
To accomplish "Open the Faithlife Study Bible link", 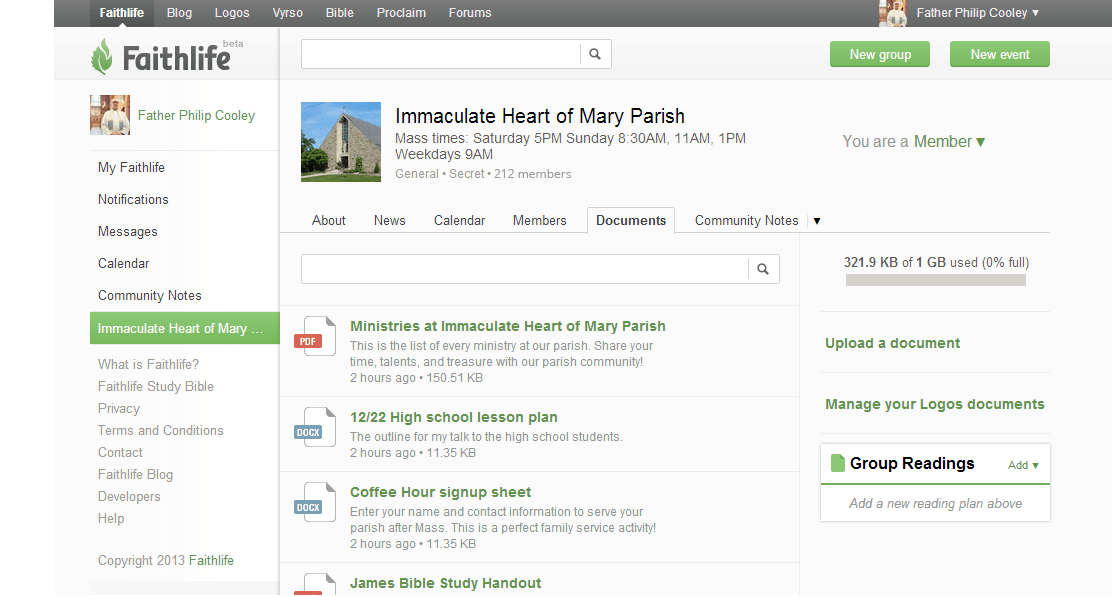I will [x=156, y=387].
